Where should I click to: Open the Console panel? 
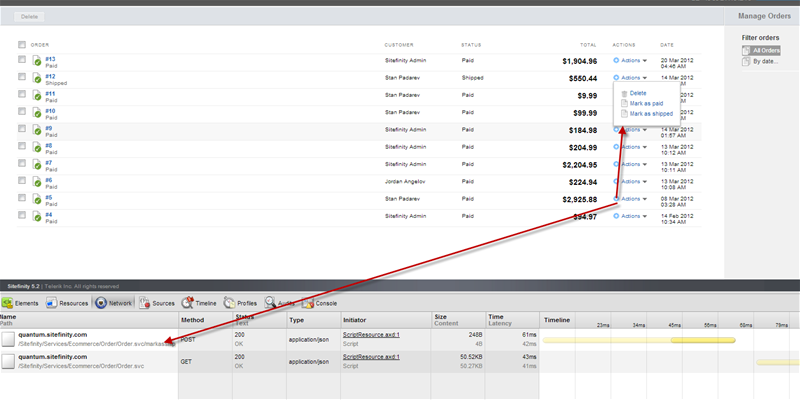[x=320, y=301]
